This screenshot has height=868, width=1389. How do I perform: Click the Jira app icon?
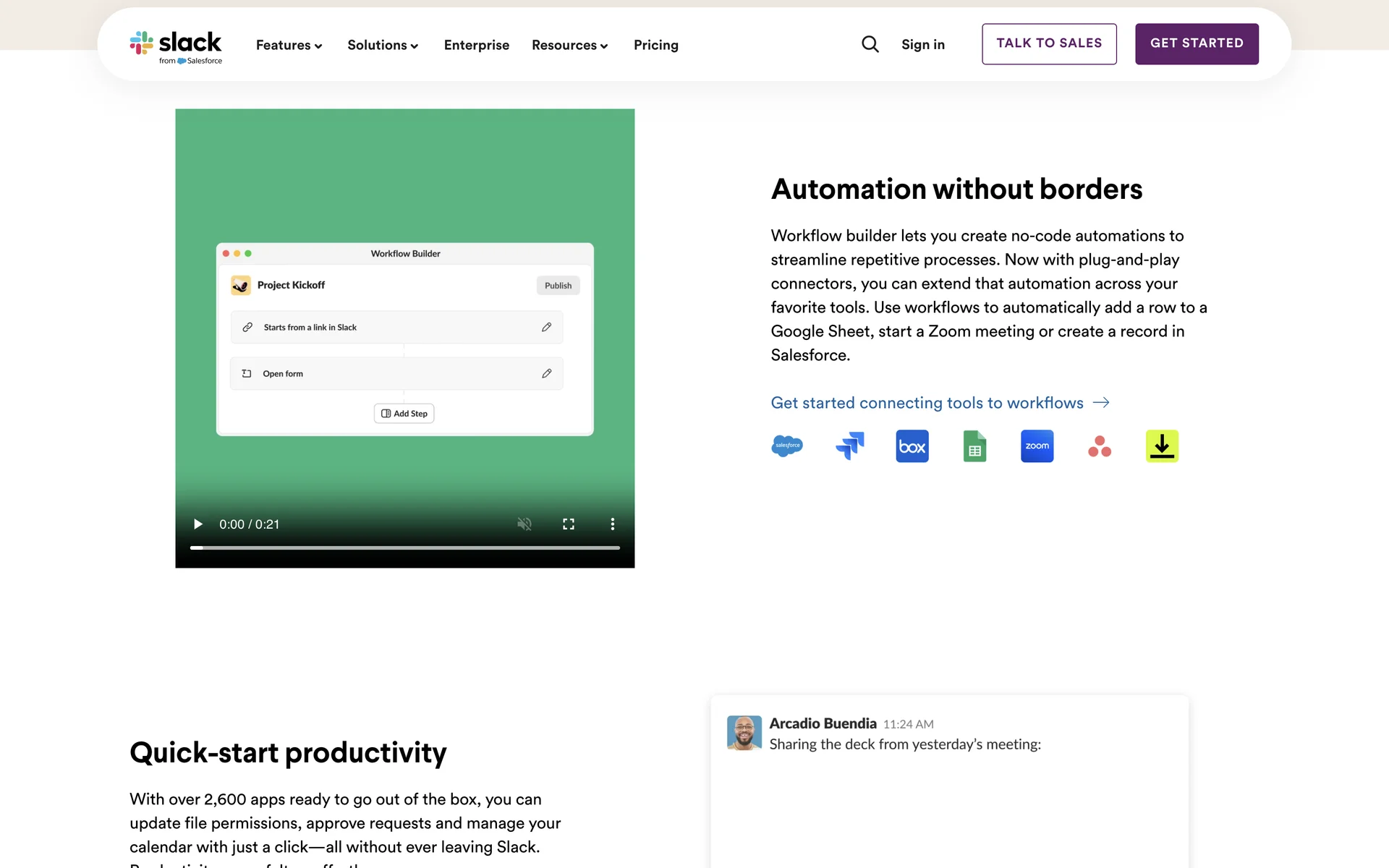tap(850, 446)
